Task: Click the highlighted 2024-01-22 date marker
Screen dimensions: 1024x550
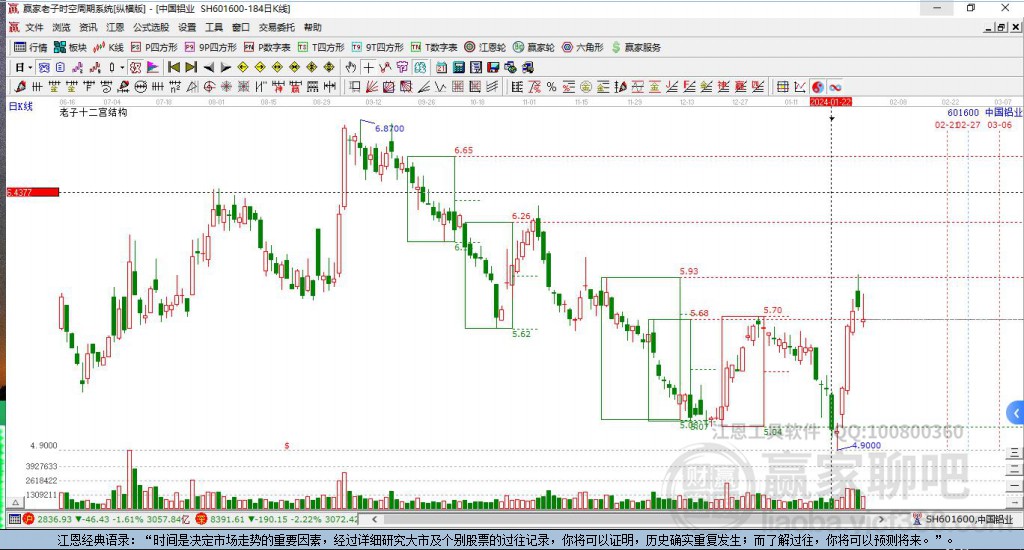Action: (x=830, y=102)
